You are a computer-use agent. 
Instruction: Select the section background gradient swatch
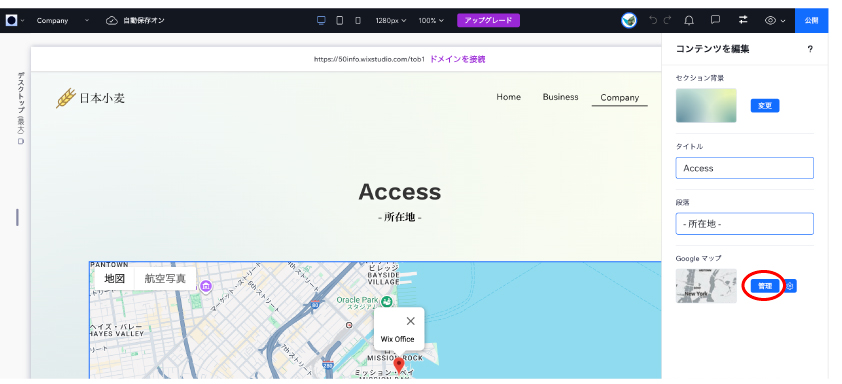click(x=706, y=105)
